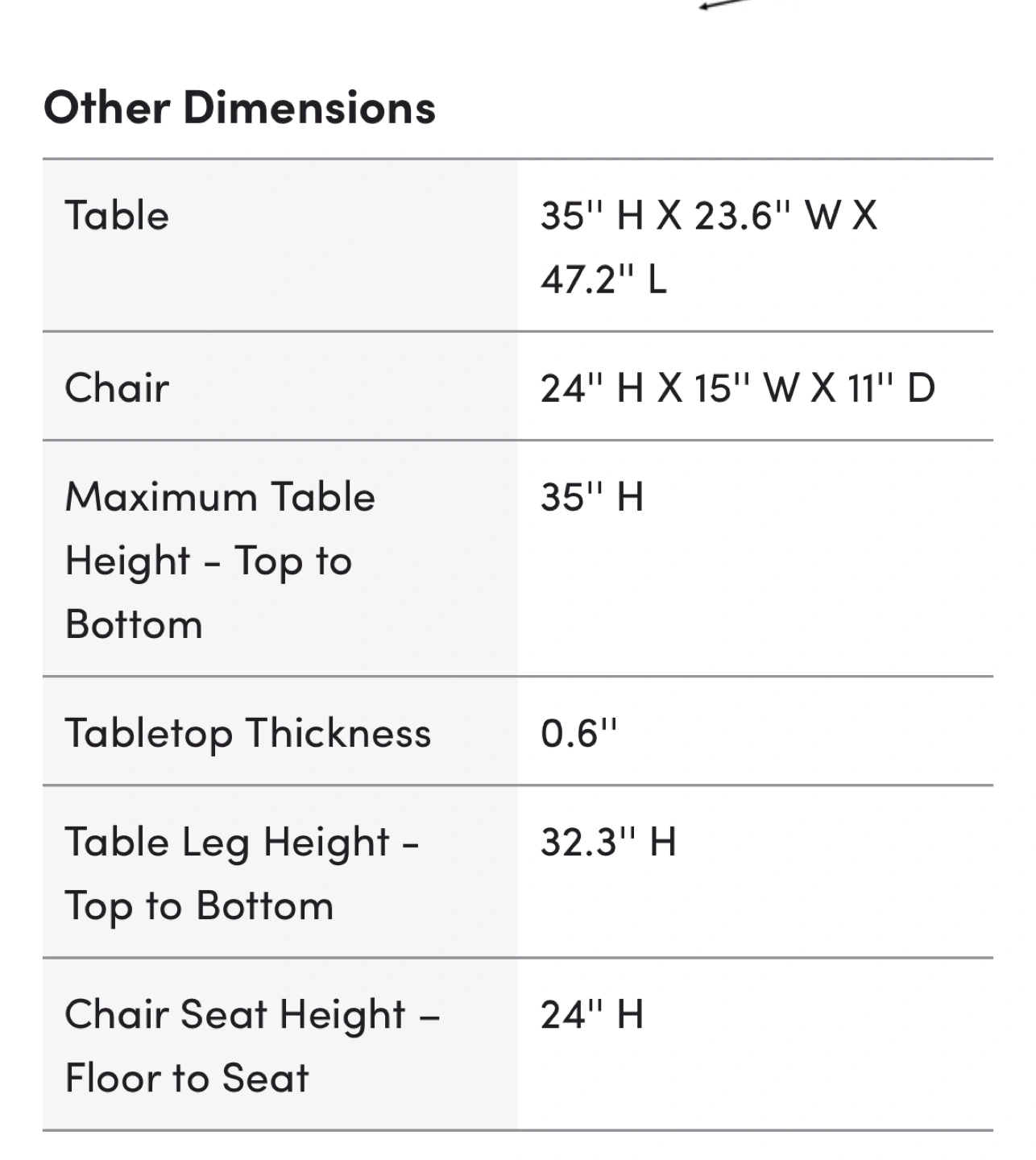The image size is (1036, 1160).
Task: Select the 0.6" thickness value
Action: (578, 734)
